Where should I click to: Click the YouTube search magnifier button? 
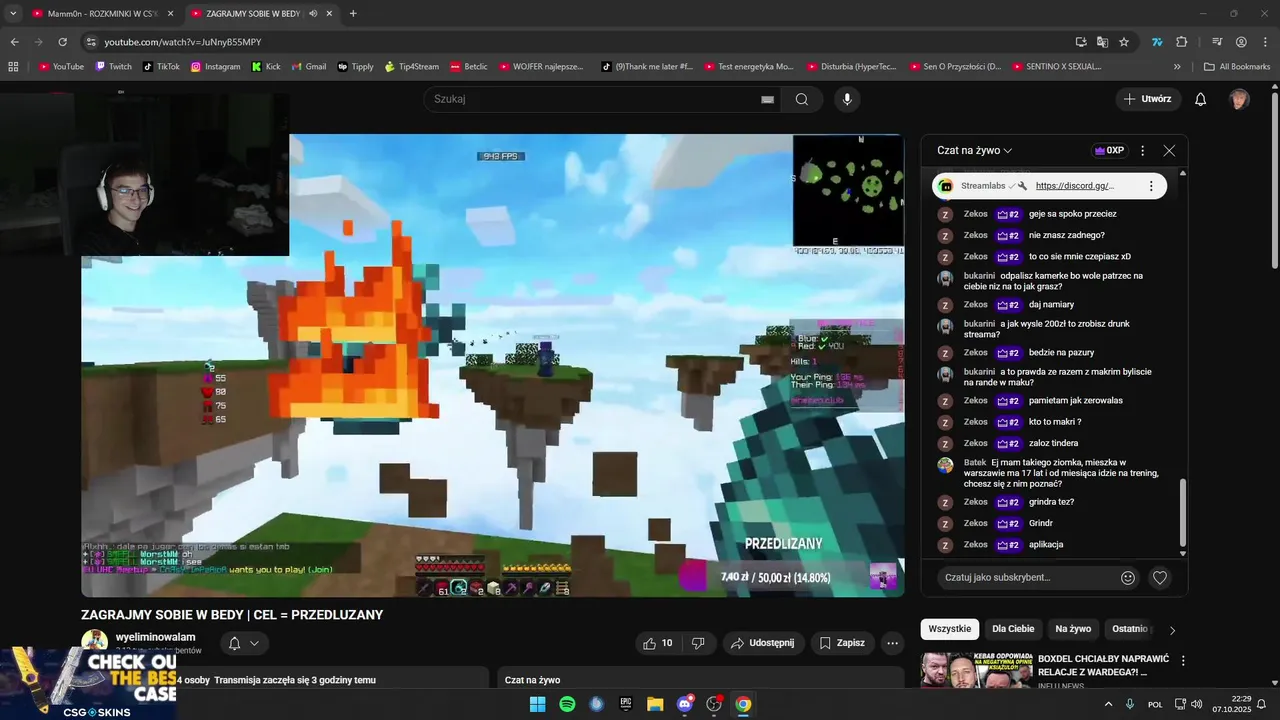802,99
